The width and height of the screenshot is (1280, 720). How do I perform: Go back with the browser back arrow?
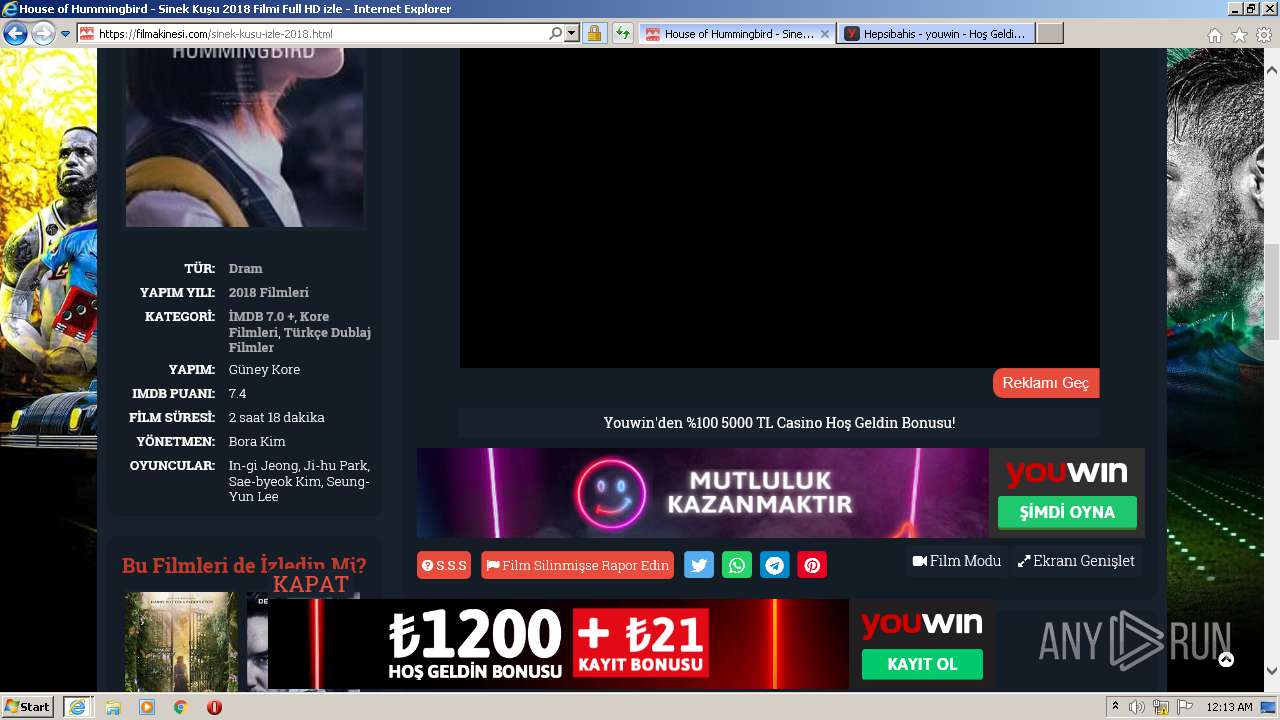[15, 34]
